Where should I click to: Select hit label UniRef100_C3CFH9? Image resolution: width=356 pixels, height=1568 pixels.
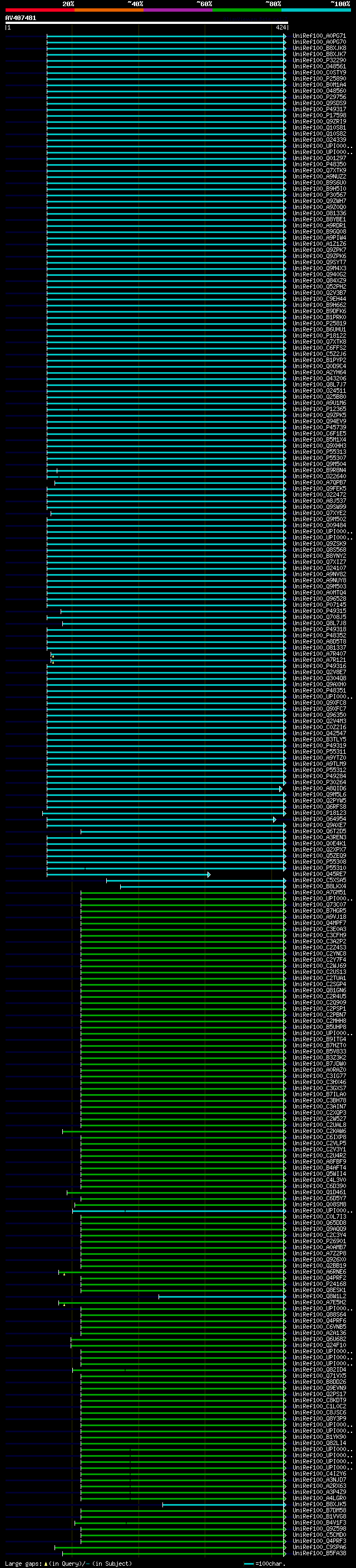(319, 935)
